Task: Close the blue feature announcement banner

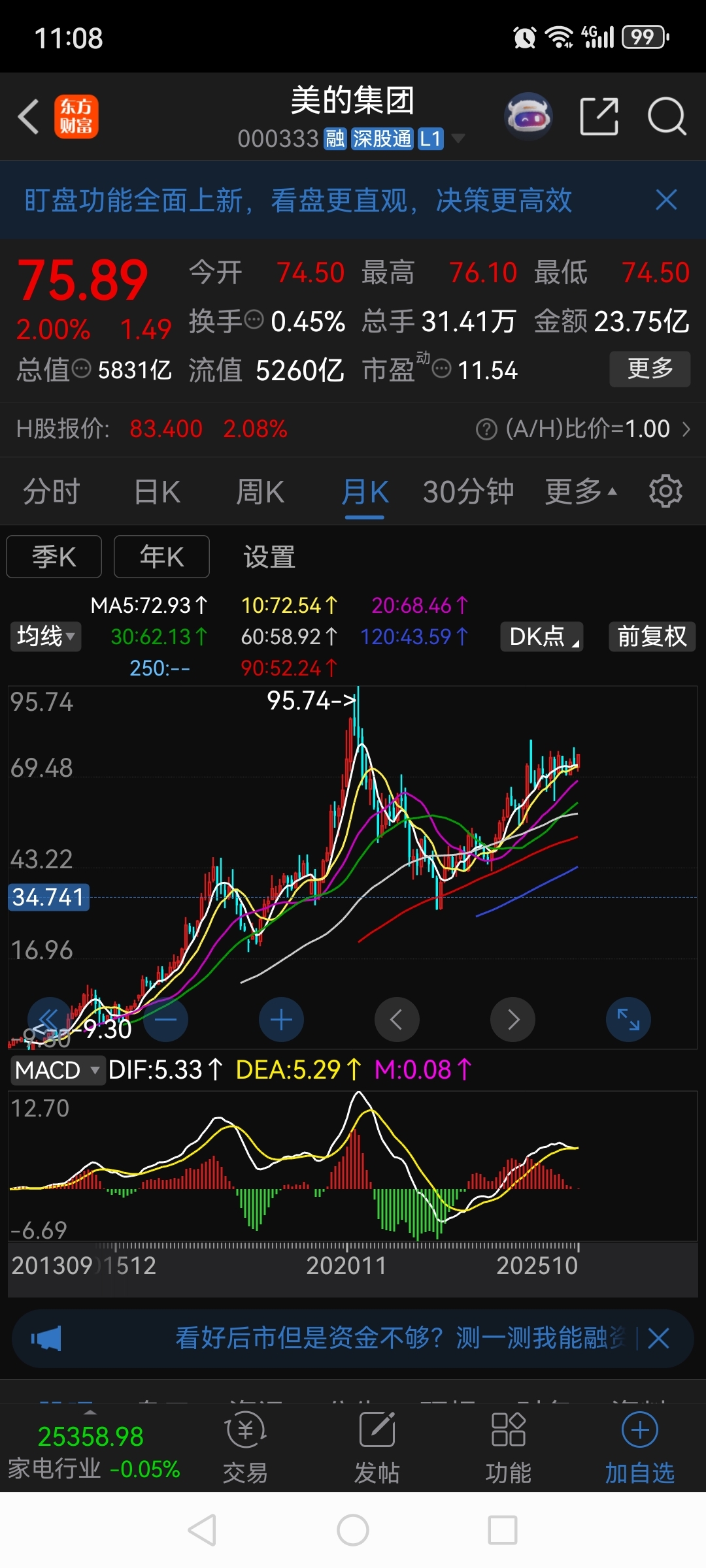Action: pyautogui.click(x=666, y=200)
